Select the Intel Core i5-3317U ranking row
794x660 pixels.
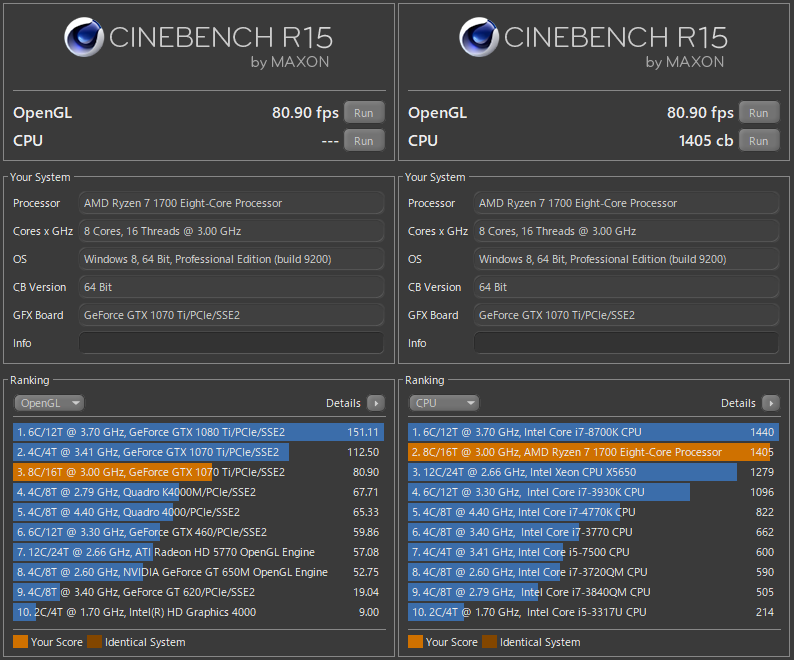tap(593, 612)
